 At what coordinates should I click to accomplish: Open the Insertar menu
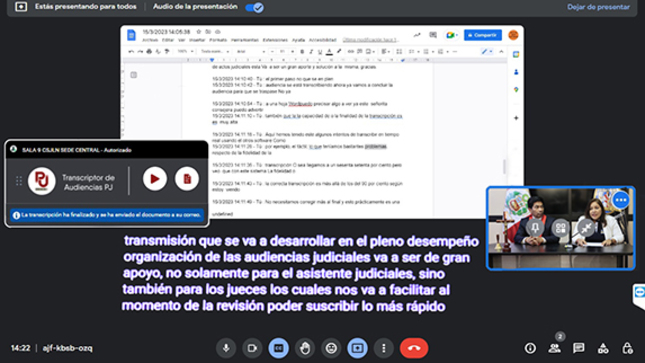click(x=197, y=40)
